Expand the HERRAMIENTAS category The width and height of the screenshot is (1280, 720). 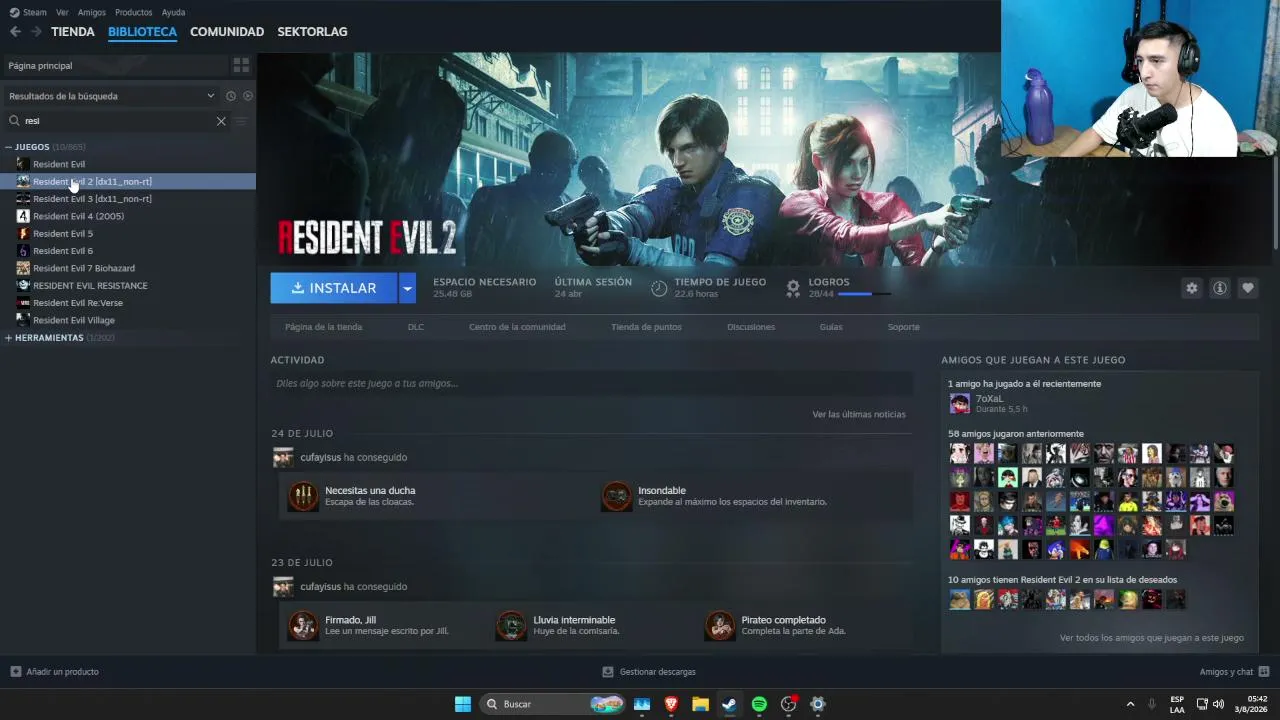[x=9, y=338]
